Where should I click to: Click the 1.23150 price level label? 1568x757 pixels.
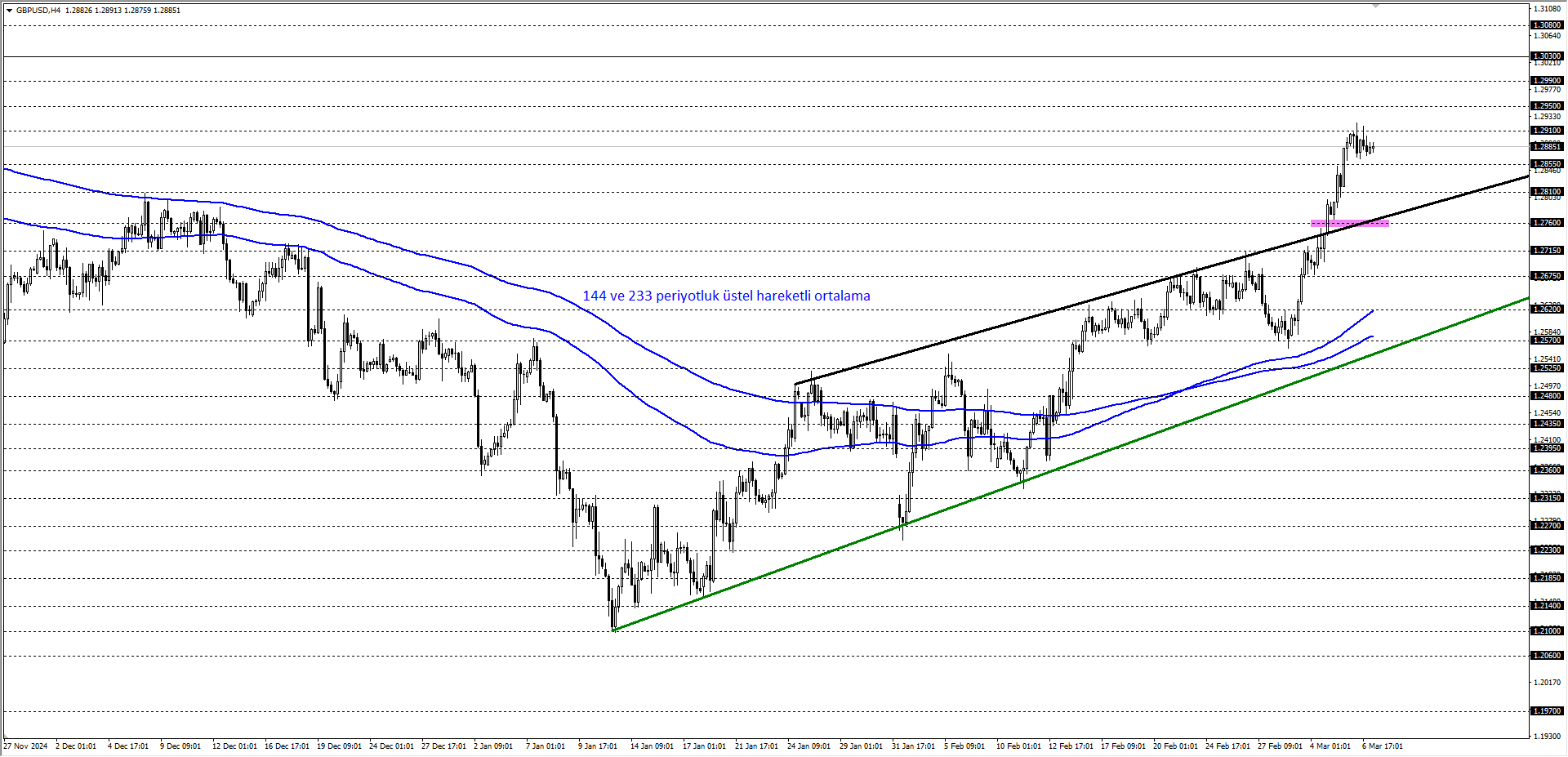point(1547,498)
